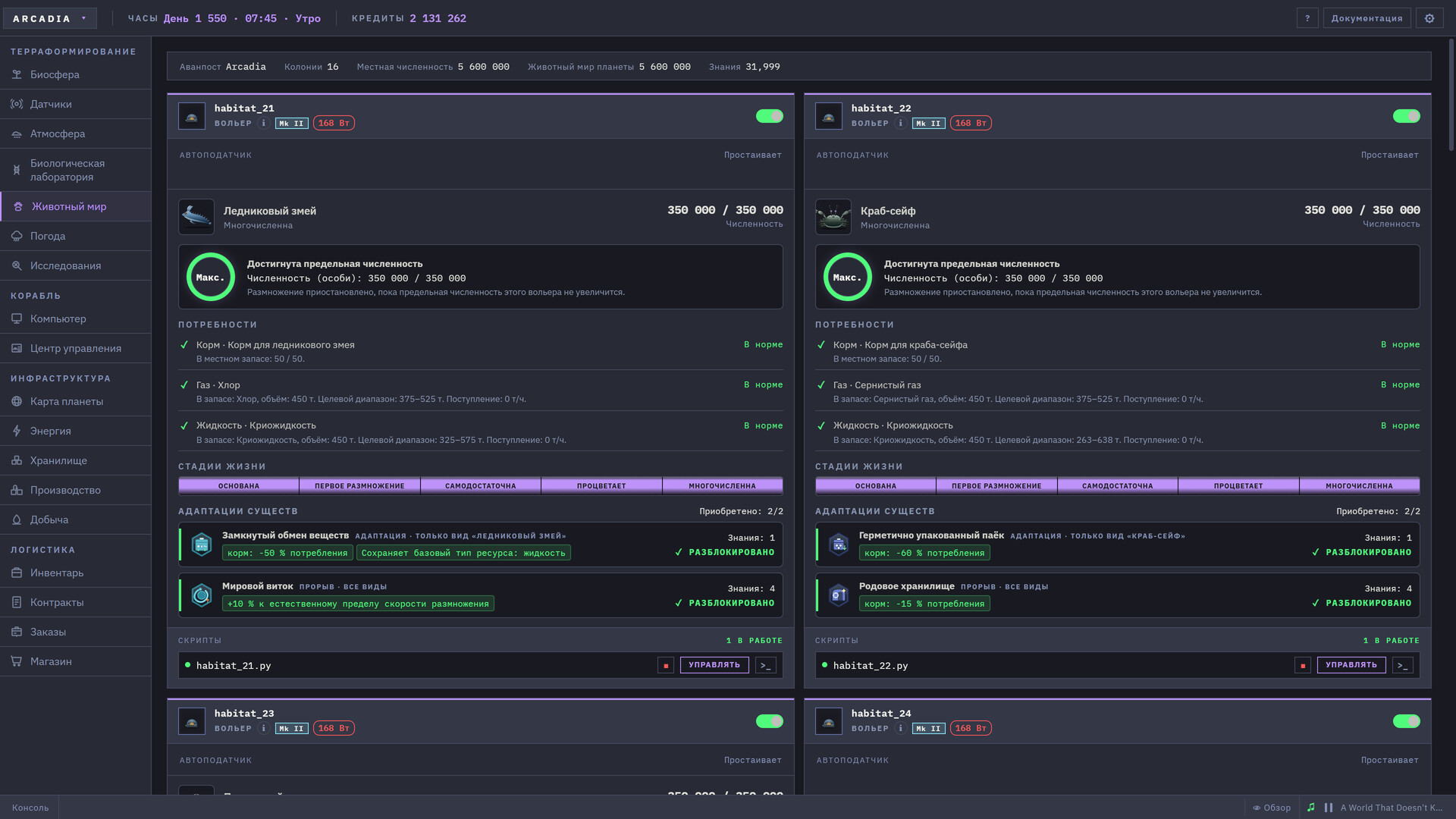Viewport: 1456px width, 819px height.
Task: Open the ARCADIA outpost dropdown
Action: pyautogui.click(x=50, y=18)
